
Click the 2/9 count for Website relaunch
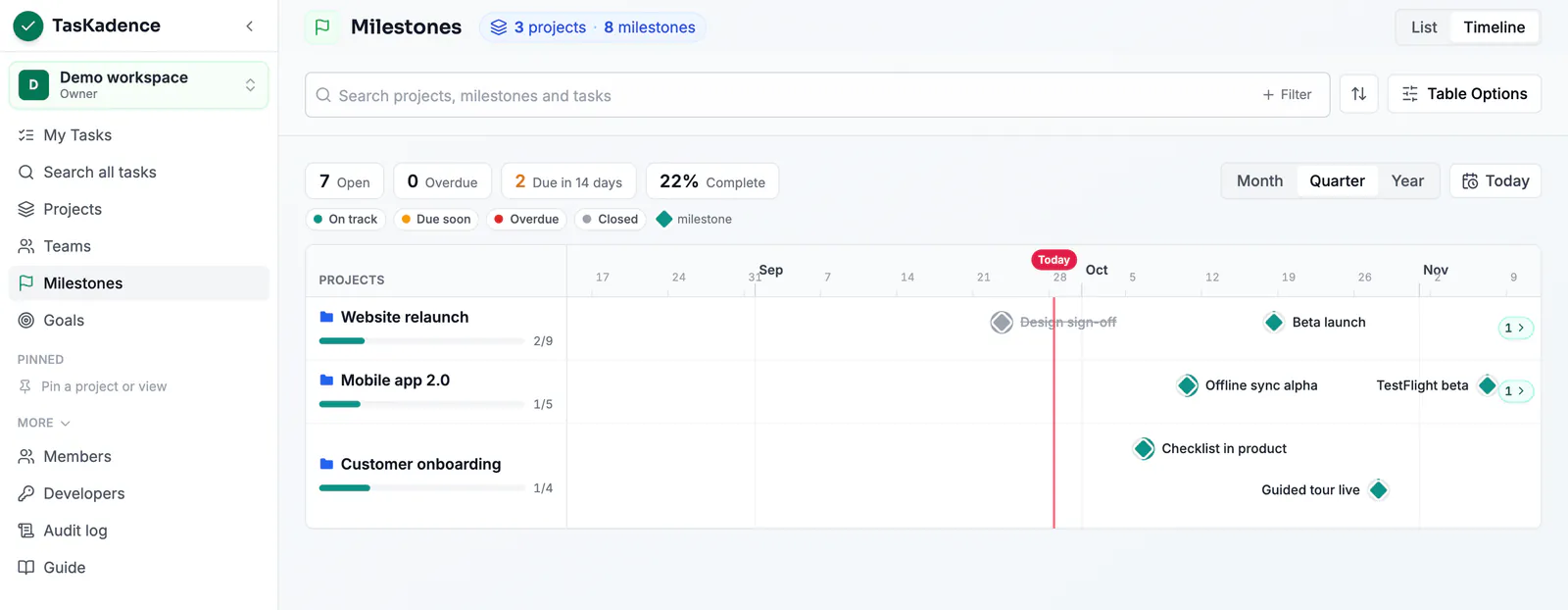[x=543, y=341]
